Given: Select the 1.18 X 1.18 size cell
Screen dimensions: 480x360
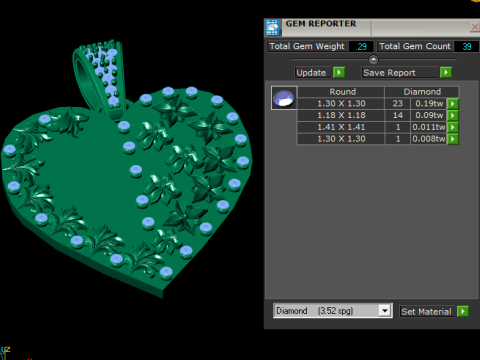Looking at the screenshot, I should click(x=341, y=115).
